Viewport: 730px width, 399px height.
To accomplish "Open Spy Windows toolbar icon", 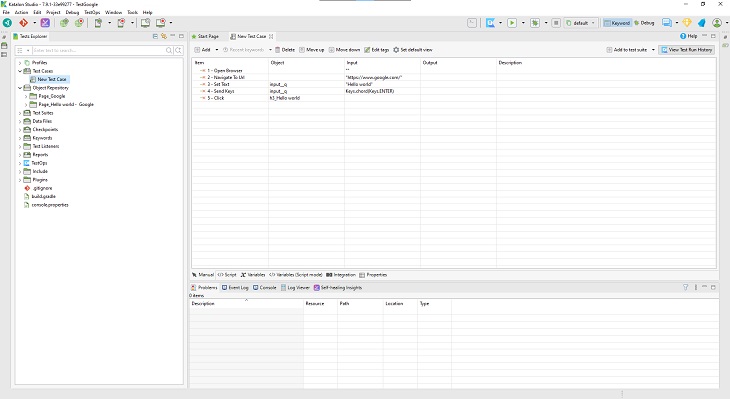I will tap(145, 23).
